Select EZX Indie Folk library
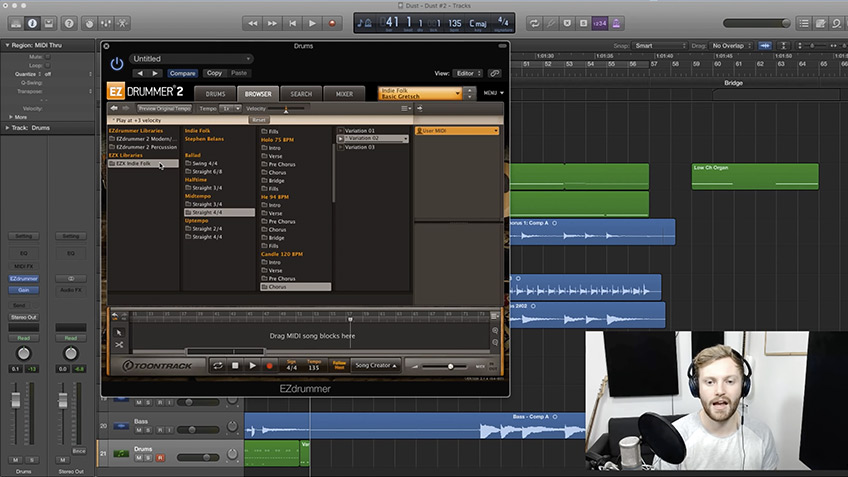Viewport: 848px width, 477px height. 143,163
